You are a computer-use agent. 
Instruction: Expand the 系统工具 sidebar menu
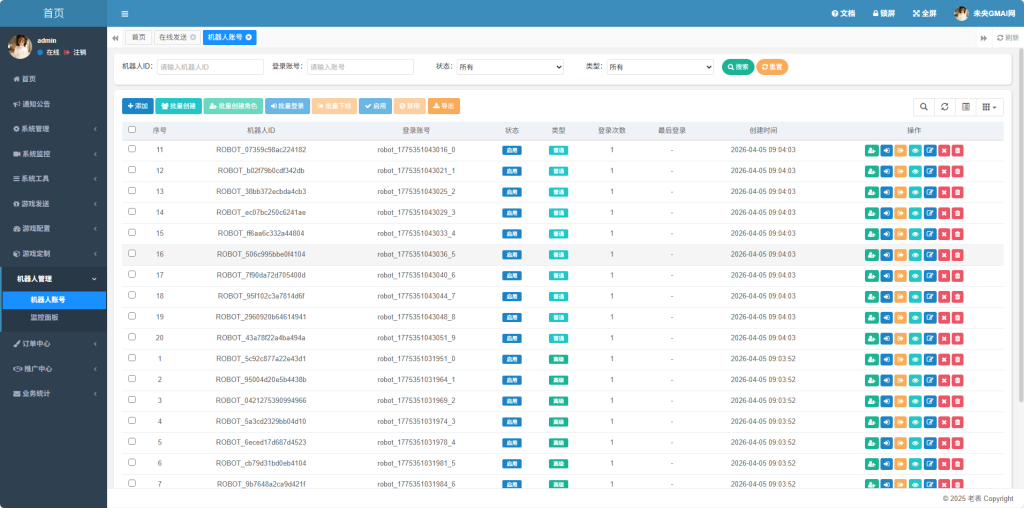pyautogui.click(x=54, y=179)
